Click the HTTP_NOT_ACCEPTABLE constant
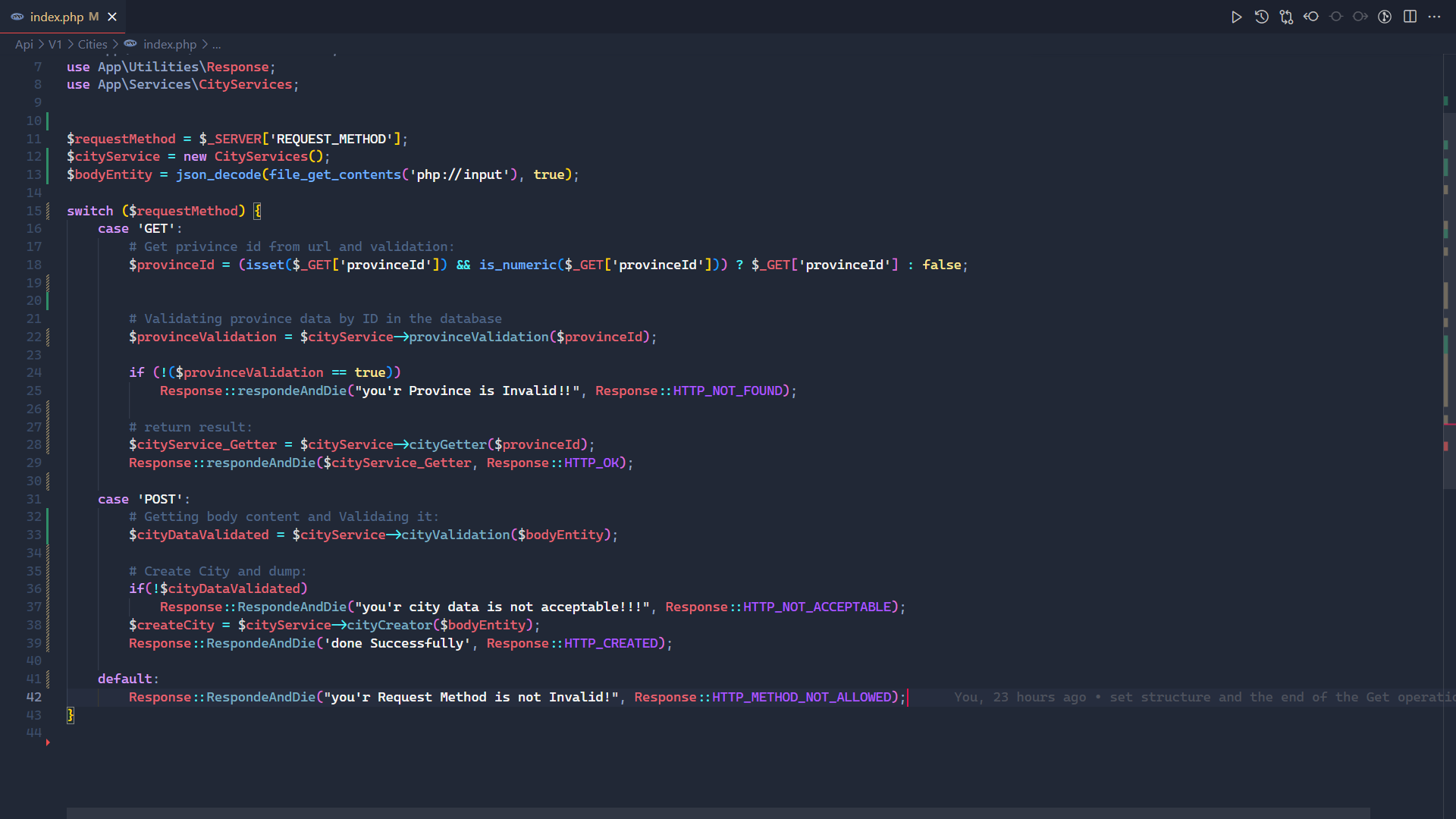This screenshot has width=1456, height=819. pos(817,607)
